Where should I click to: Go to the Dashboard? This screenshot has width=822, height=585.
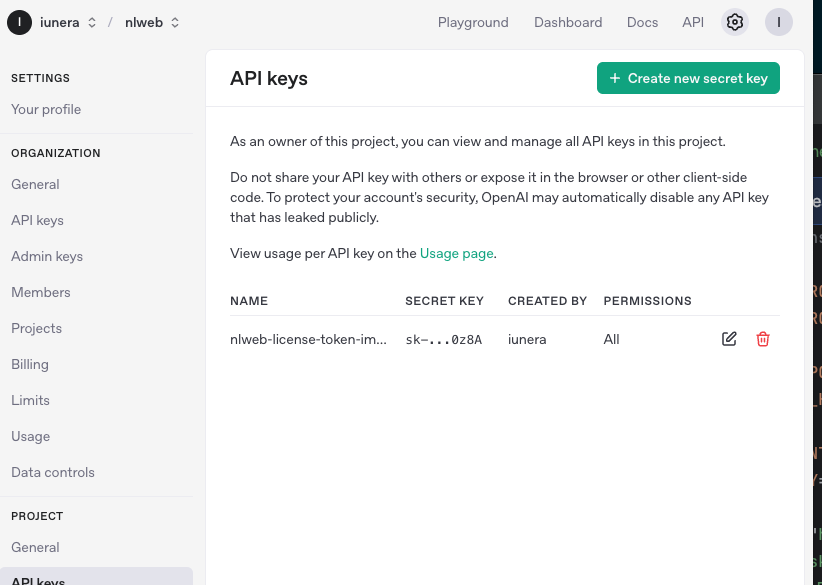pyautogui.click(x=568, y=23)
